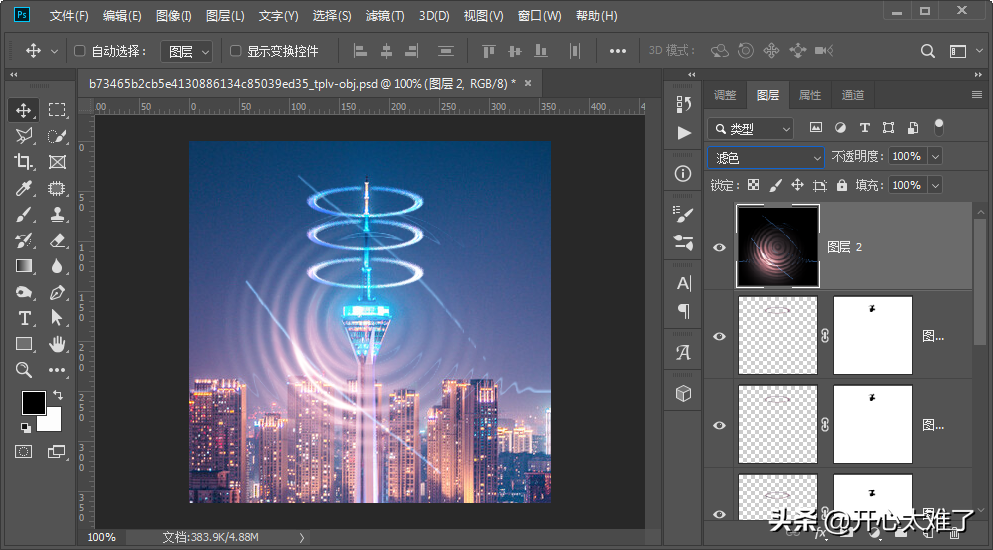Activate the Horizontal Type tool
Image resolution: width=993 pixels, height=550 pixels.
tap(23, 318)
